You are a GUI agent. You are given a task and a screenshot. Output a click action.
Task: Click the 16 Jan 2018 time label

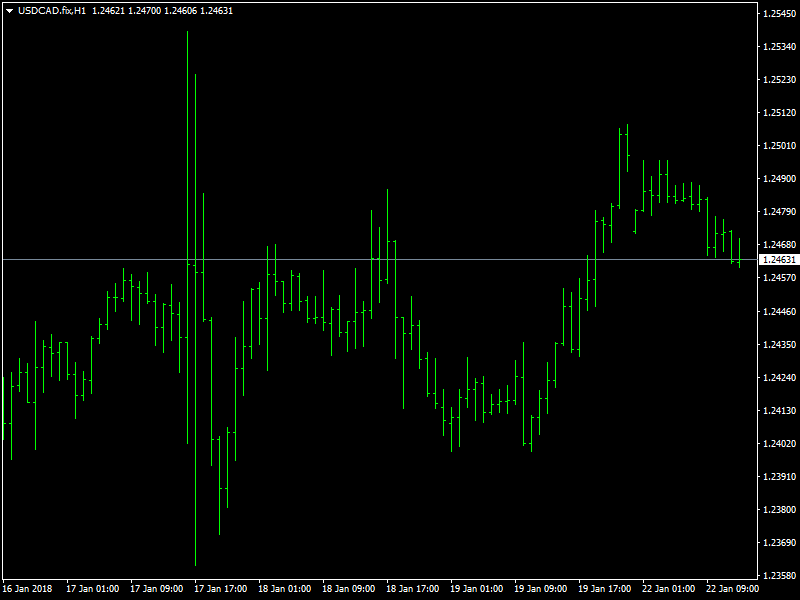(27, 589)
